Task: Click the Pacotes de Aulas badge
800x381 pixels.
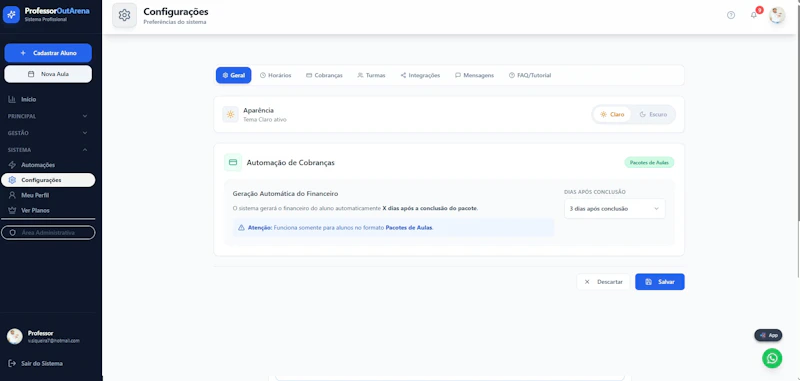Action: (649, 162)
